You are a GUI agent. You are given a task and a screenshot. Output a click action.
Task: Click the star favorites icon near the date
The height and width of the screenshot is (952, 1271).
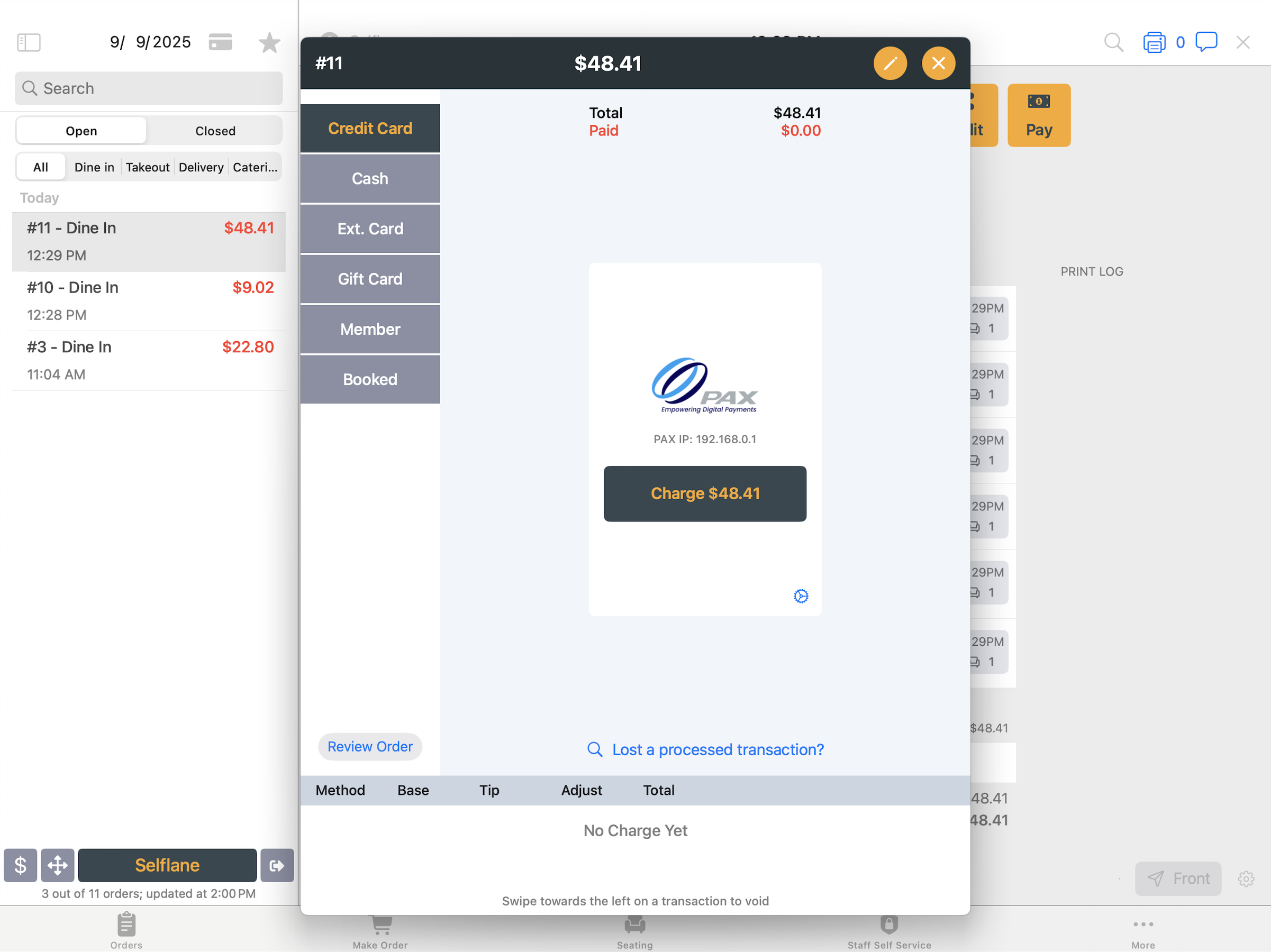pyautogui.click(x=268, y=42)
